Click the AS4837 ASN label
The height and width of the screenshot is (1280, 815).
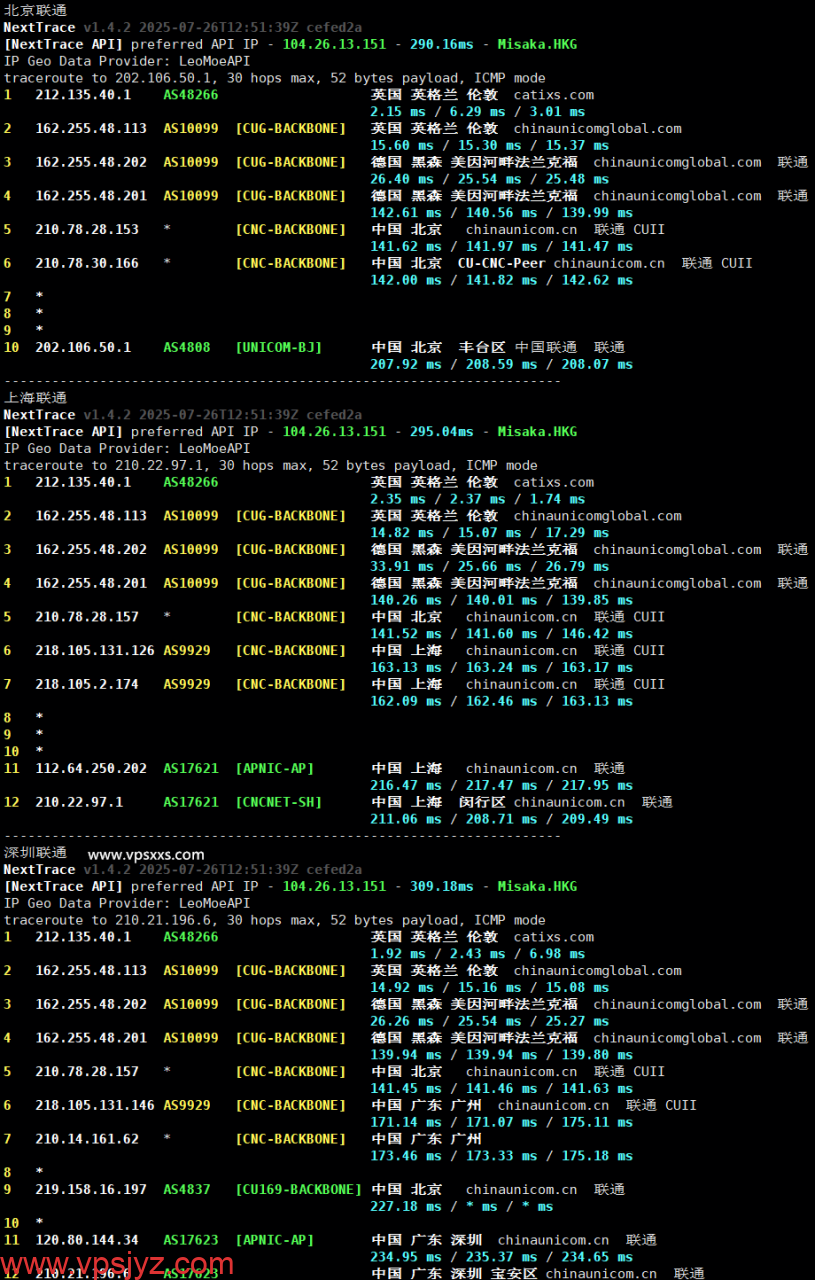click(187, 1189)
